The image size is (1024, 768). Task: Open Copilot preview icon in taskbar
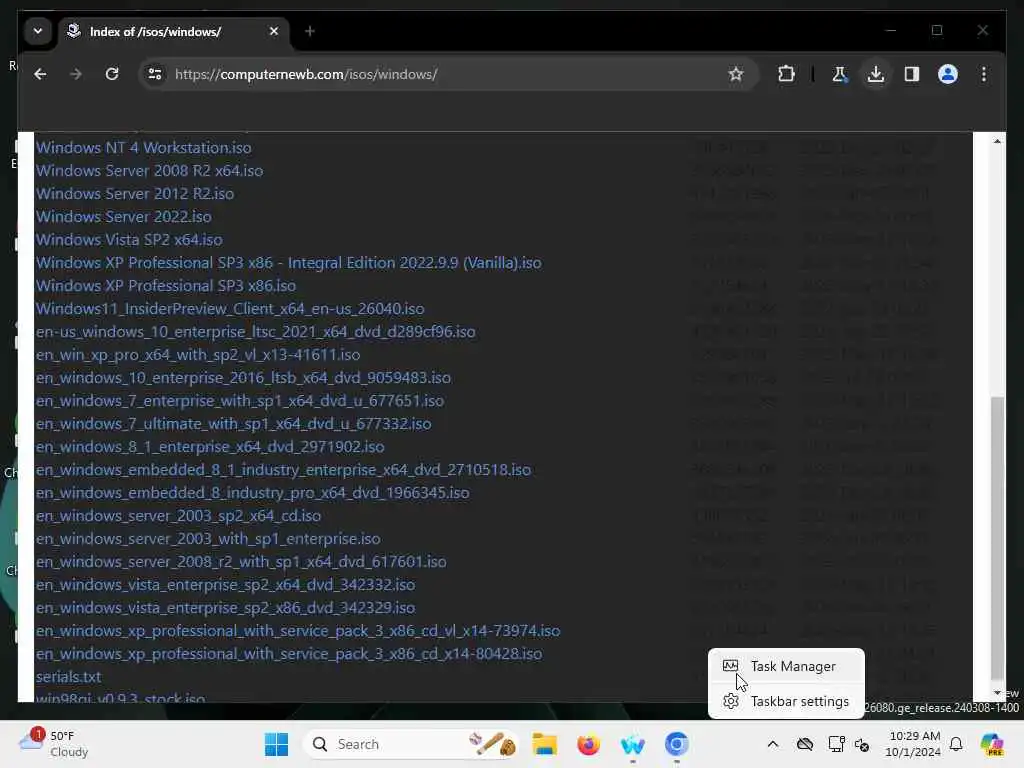tap(992, 744)
